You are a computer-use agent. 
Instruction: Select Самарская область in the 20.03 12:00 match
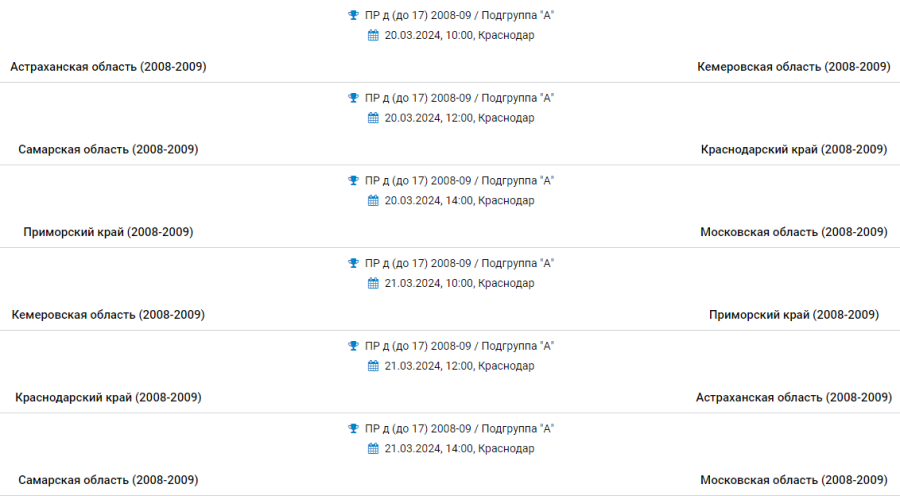(x=108, y=149)
